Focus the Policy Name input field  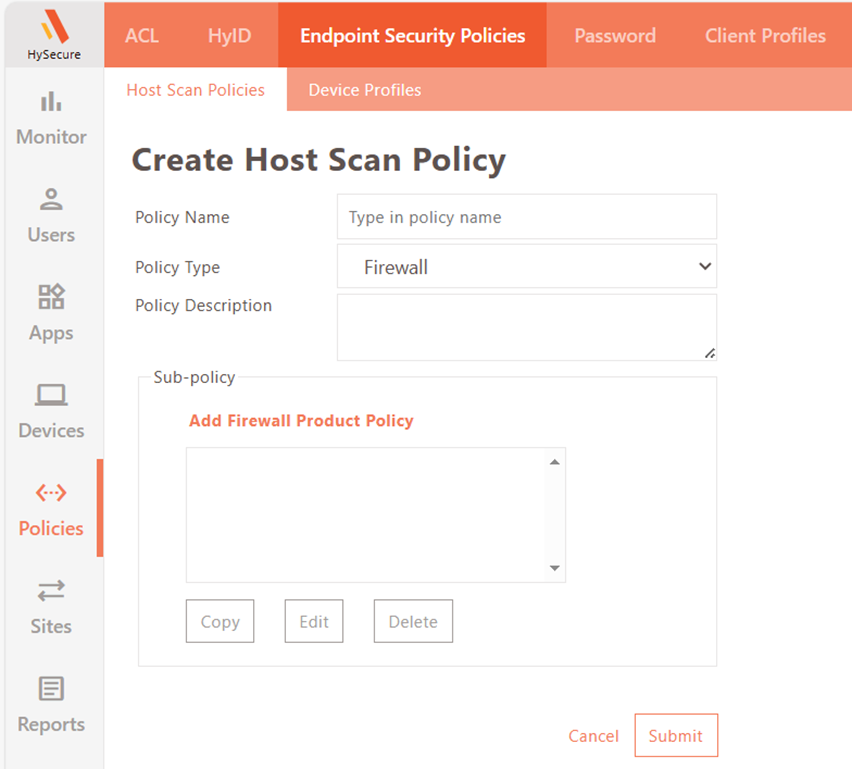pos(526,217)
